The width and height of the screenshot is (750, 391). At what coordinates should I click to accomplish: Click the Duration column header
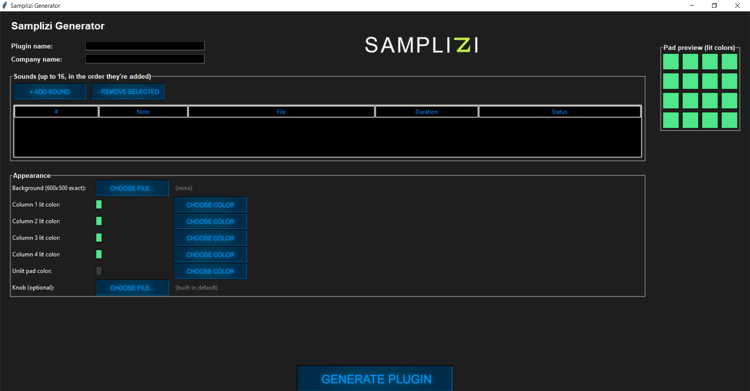[427, 112]
